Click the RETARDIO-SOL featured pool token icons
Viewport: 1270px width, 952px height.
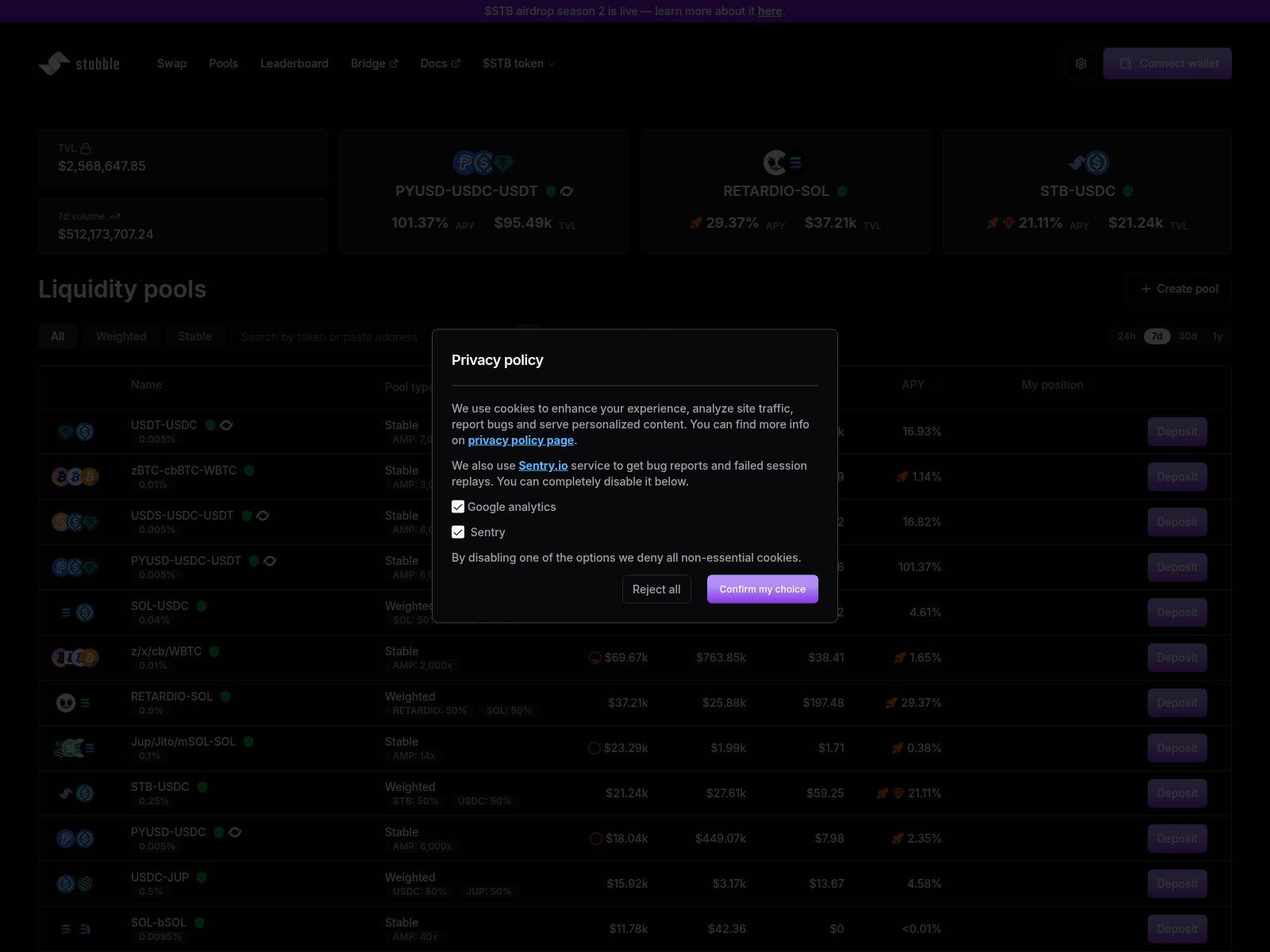[784, 163]
